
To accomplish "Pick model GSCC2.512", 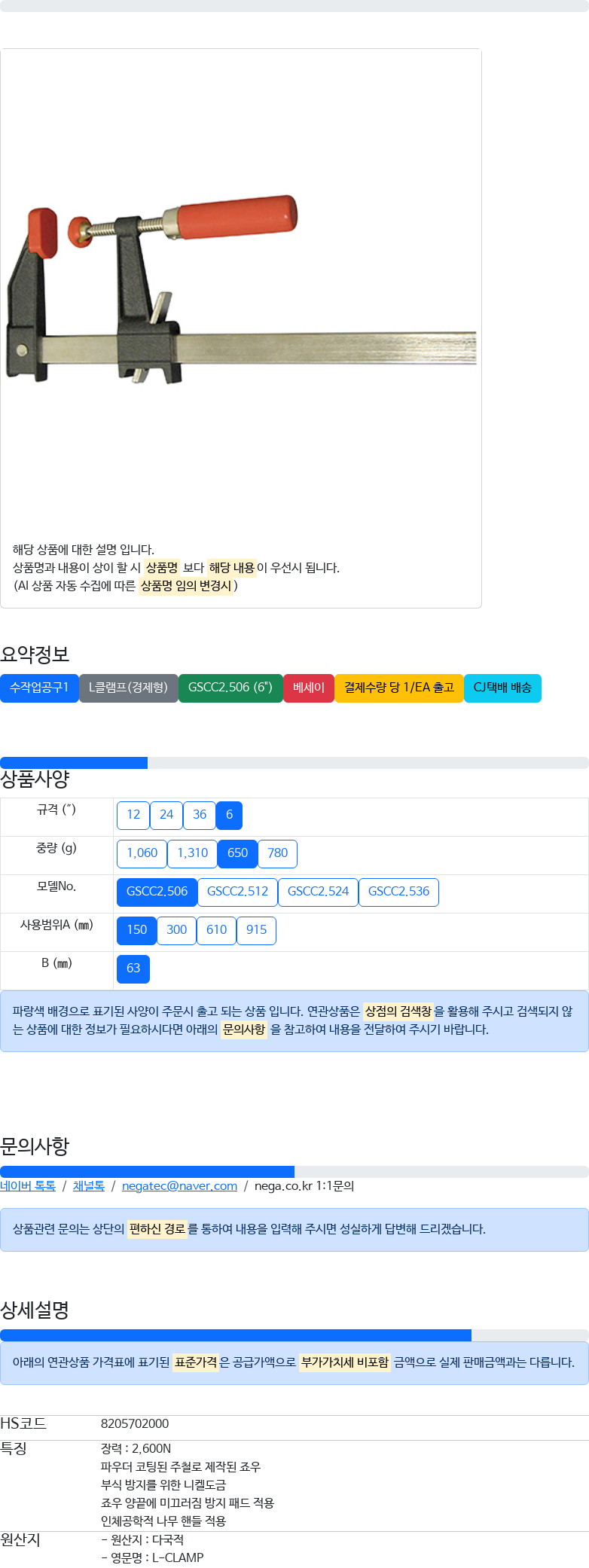I will point(237,892).
